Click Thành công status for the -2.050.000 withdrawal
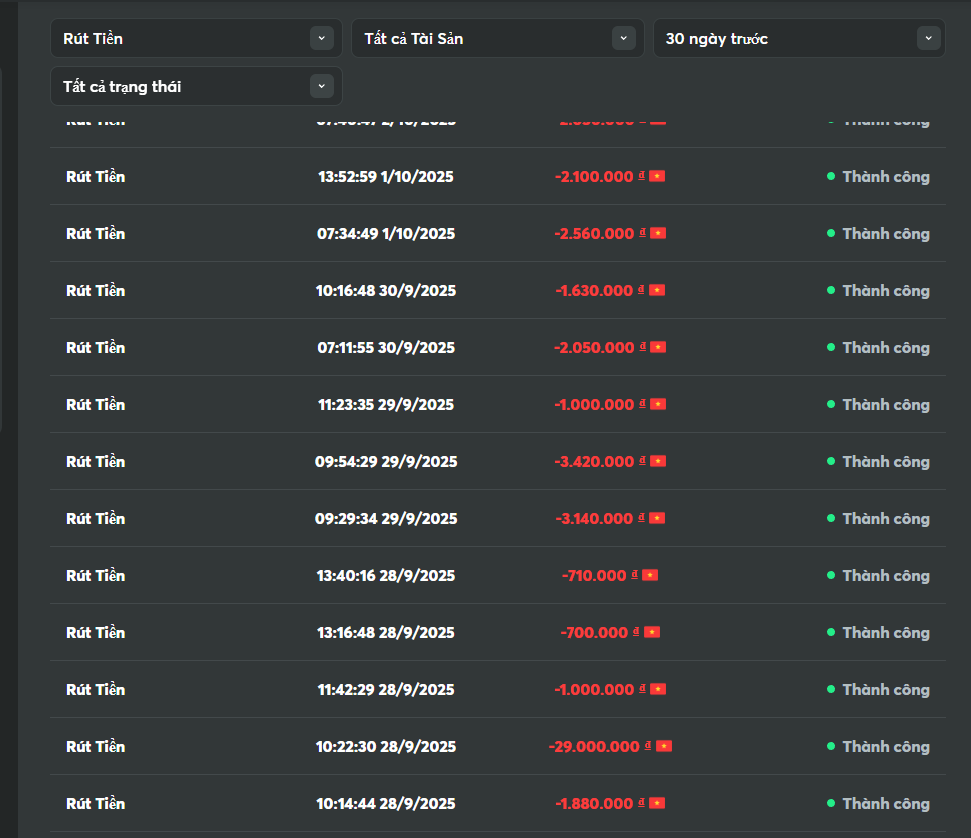The image size is (971, 838). pos(885,348)
